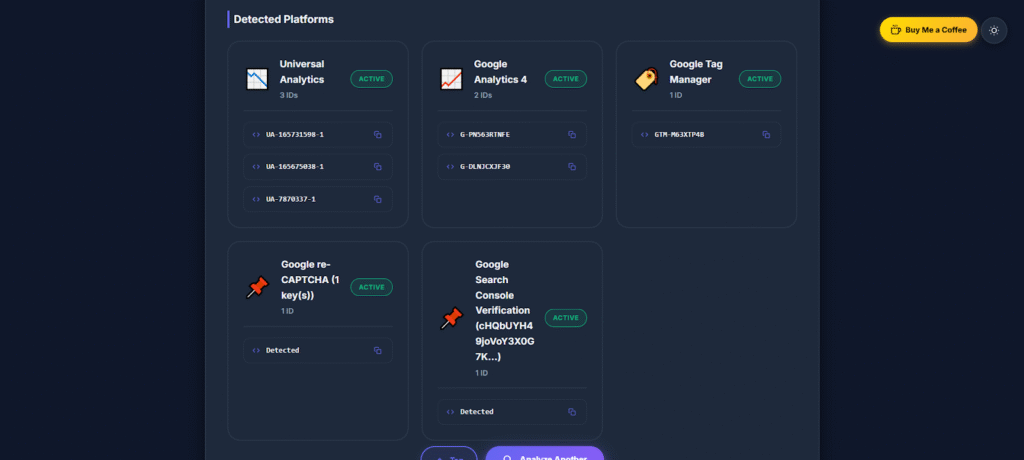Click the Detected Platforms section heading
Image resolution: width=1024 pixels, height=460 pixels.
[283, 19]
